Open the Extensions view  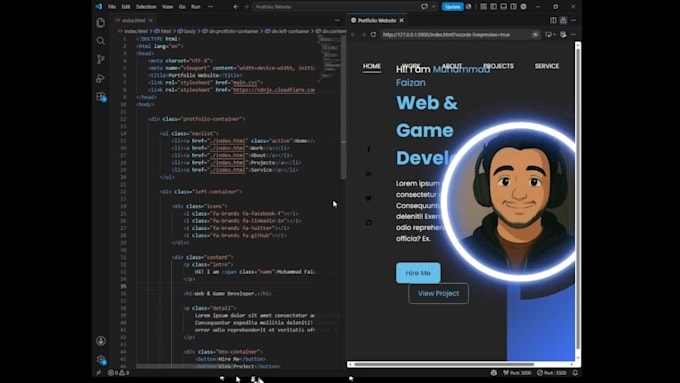pyautogui.click(x=101, y=97)
